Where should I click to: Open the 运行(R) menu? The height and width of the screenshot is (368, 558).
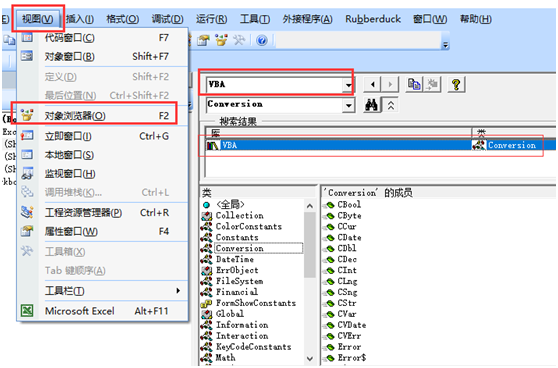click(211, 19)
